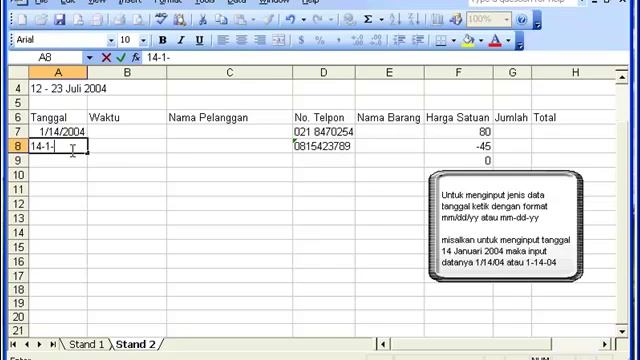Insert a hyperlink using the globe icon

coord(349,19)
